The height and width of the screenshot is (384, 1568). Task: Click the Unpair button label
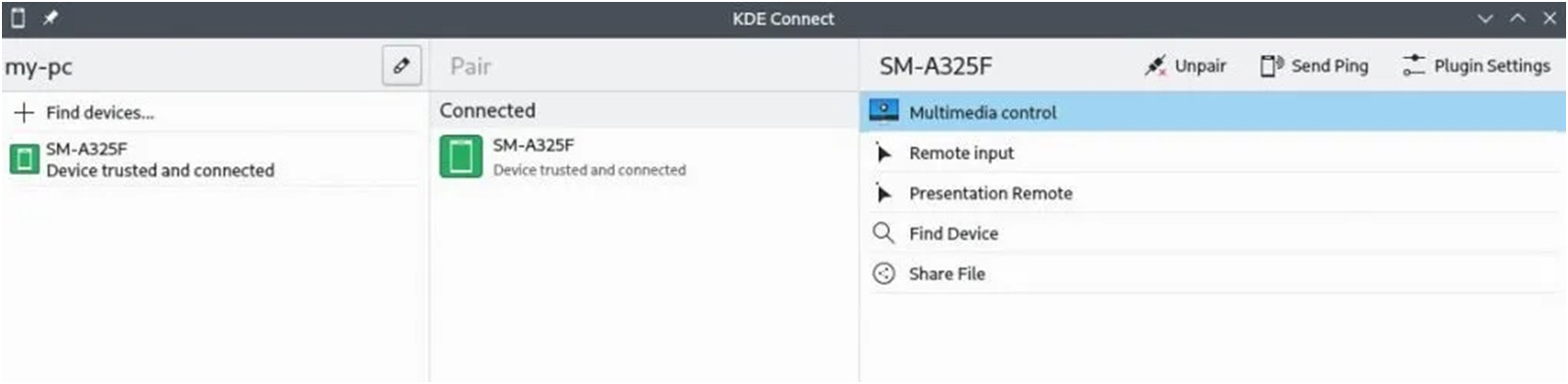pos(1200,66)
